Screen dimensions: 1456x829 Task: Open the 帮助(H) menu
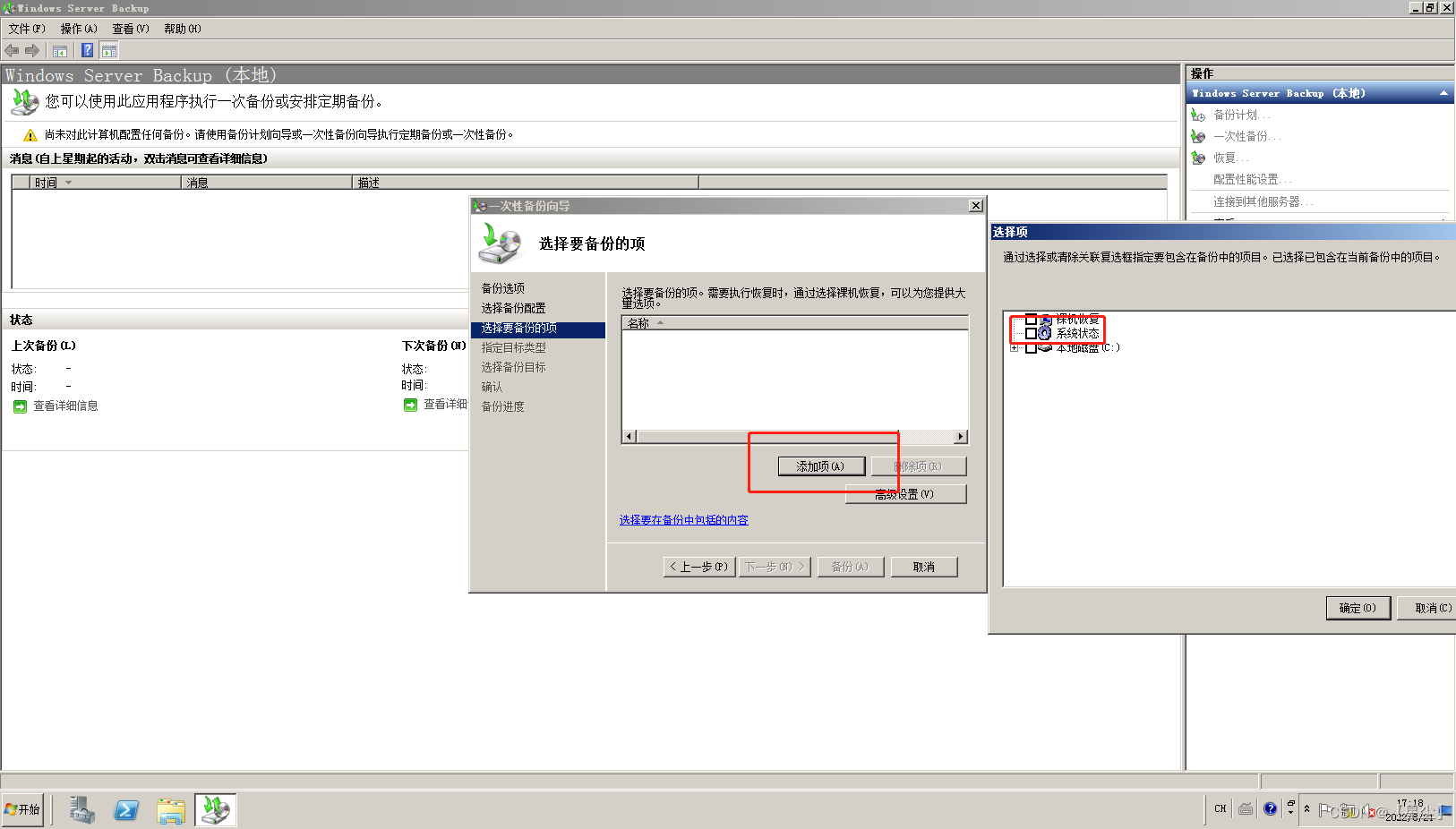coord(183,29)
